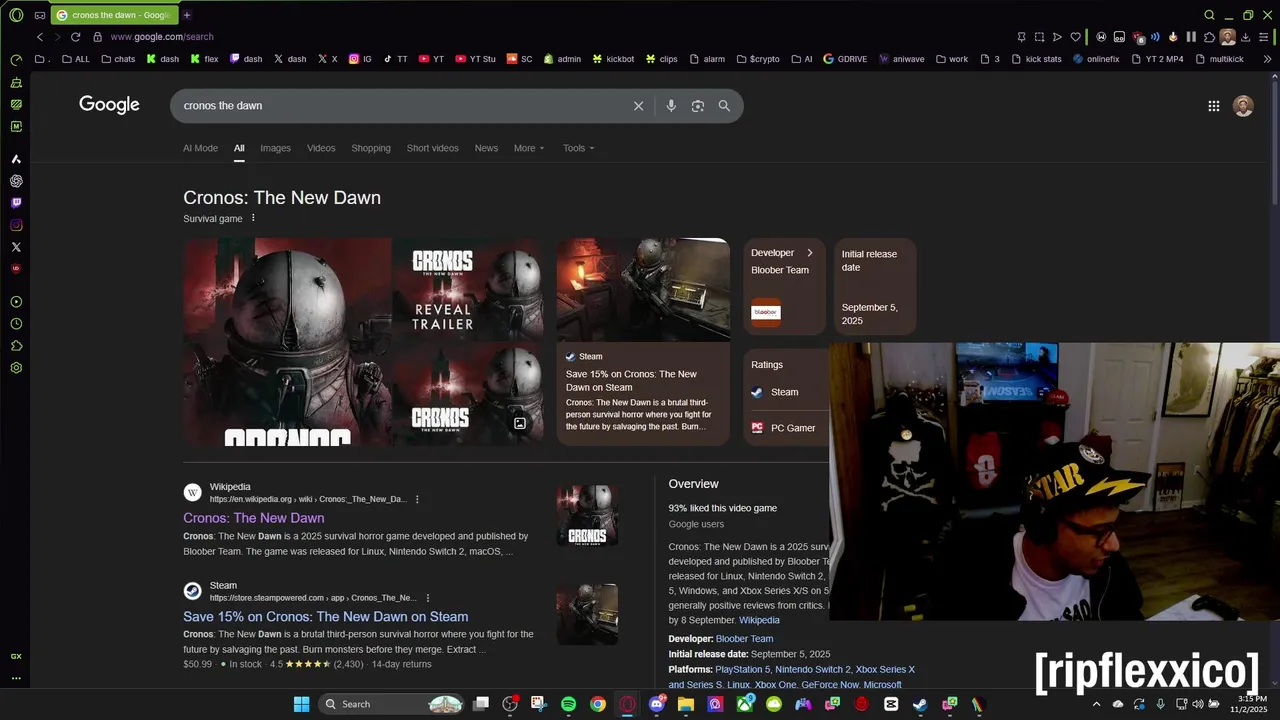The width and height of the screenshot is (1280, 720).
Task: Submit search with magnifier icon
Action: coord(724,106)
